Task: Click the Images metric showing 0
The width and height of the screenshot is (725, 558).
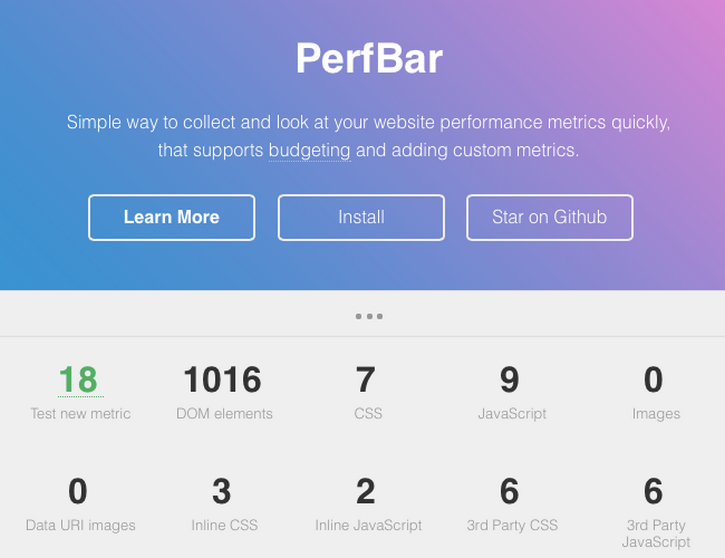Action: point(654,381)
